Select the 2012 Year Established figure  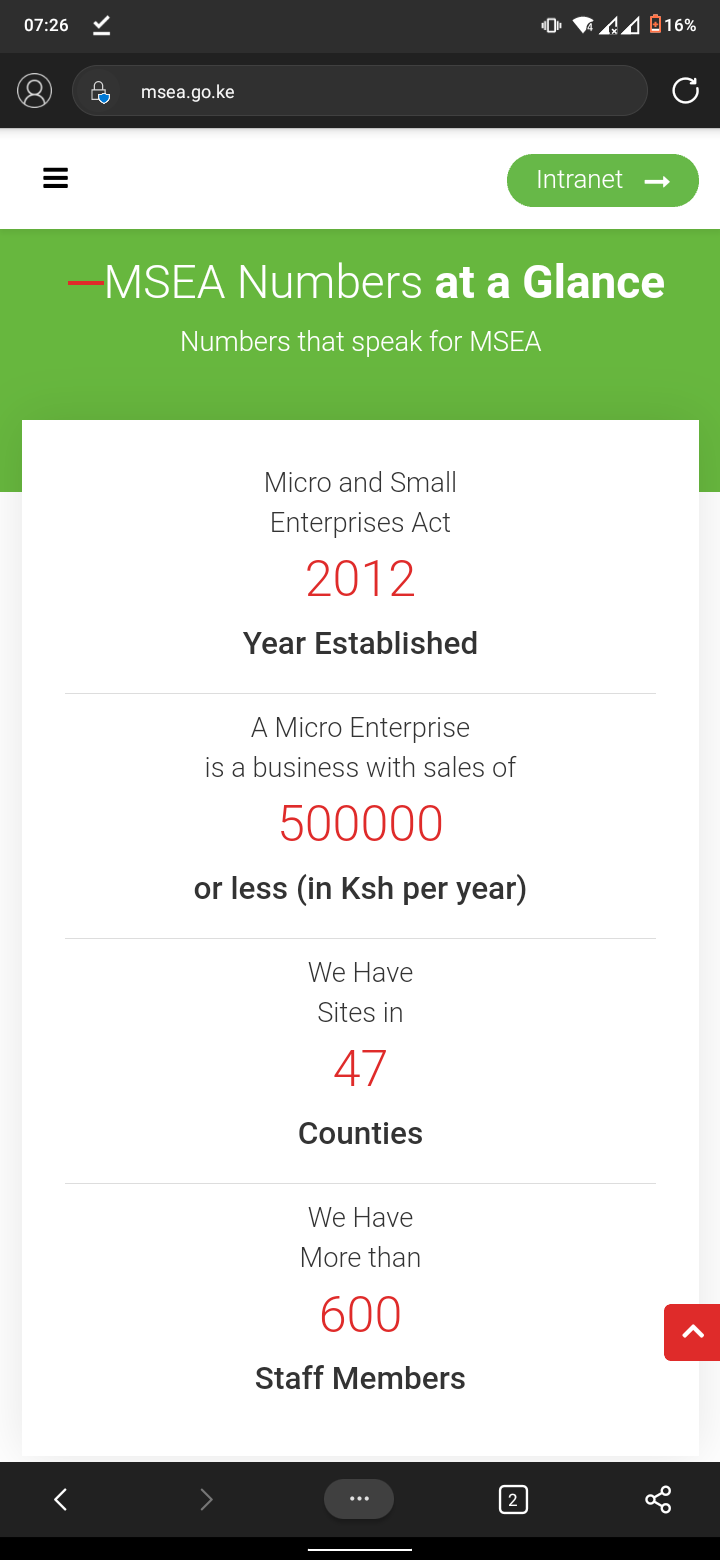point(360,579)
